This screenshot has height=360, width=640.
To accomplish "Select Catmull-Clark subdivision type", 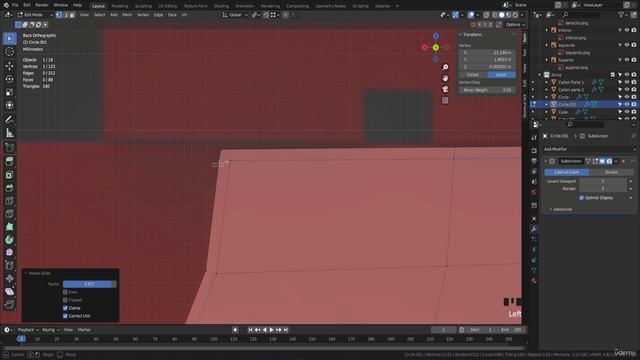I will click(x=567, y=172).
